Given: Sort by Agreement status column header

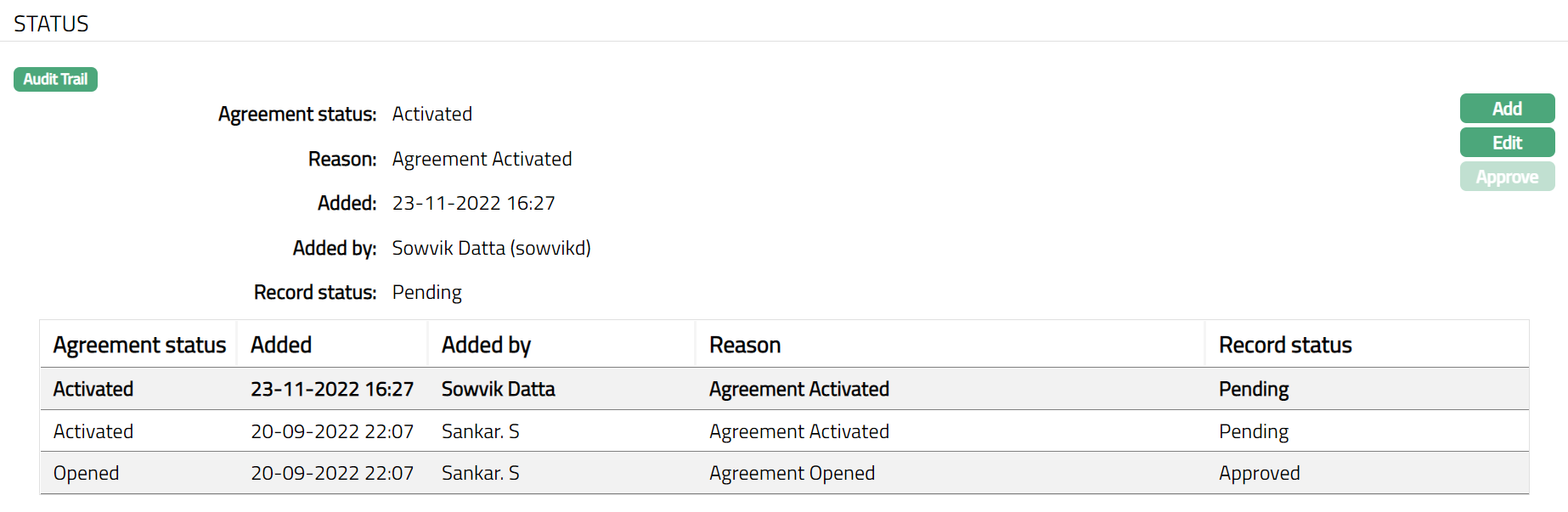Looking at the screenshot, I should pos(139,345).
